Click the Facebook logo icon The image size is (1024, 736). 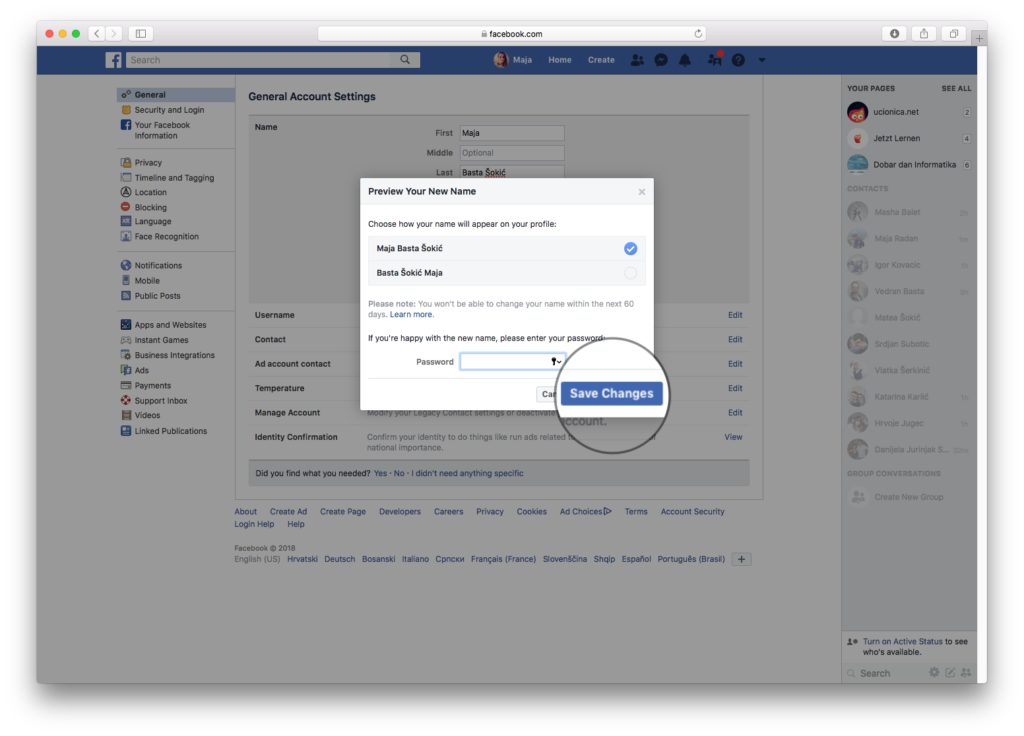click(114, 60)
